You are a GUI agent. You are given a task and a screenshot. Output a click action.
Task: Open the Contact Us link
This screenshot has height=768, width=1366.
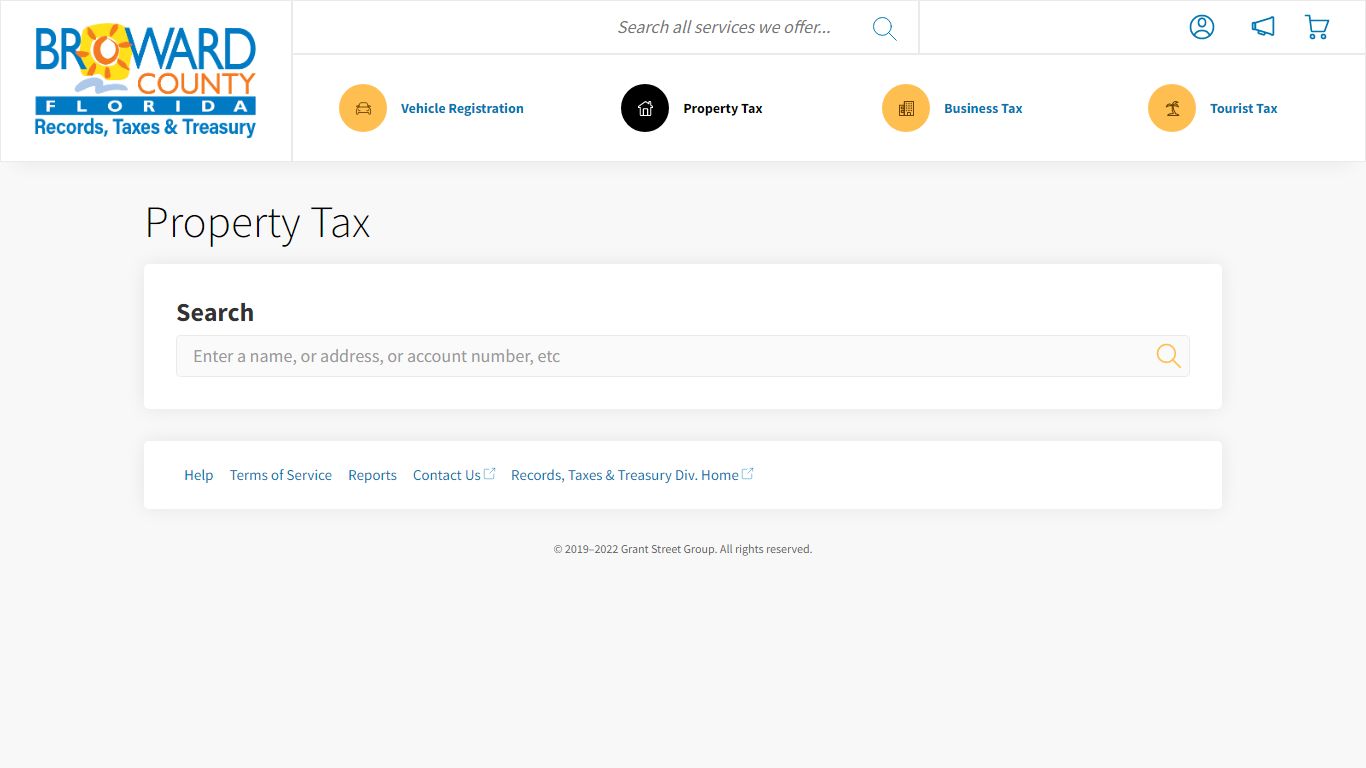click(x=447, y=475)
